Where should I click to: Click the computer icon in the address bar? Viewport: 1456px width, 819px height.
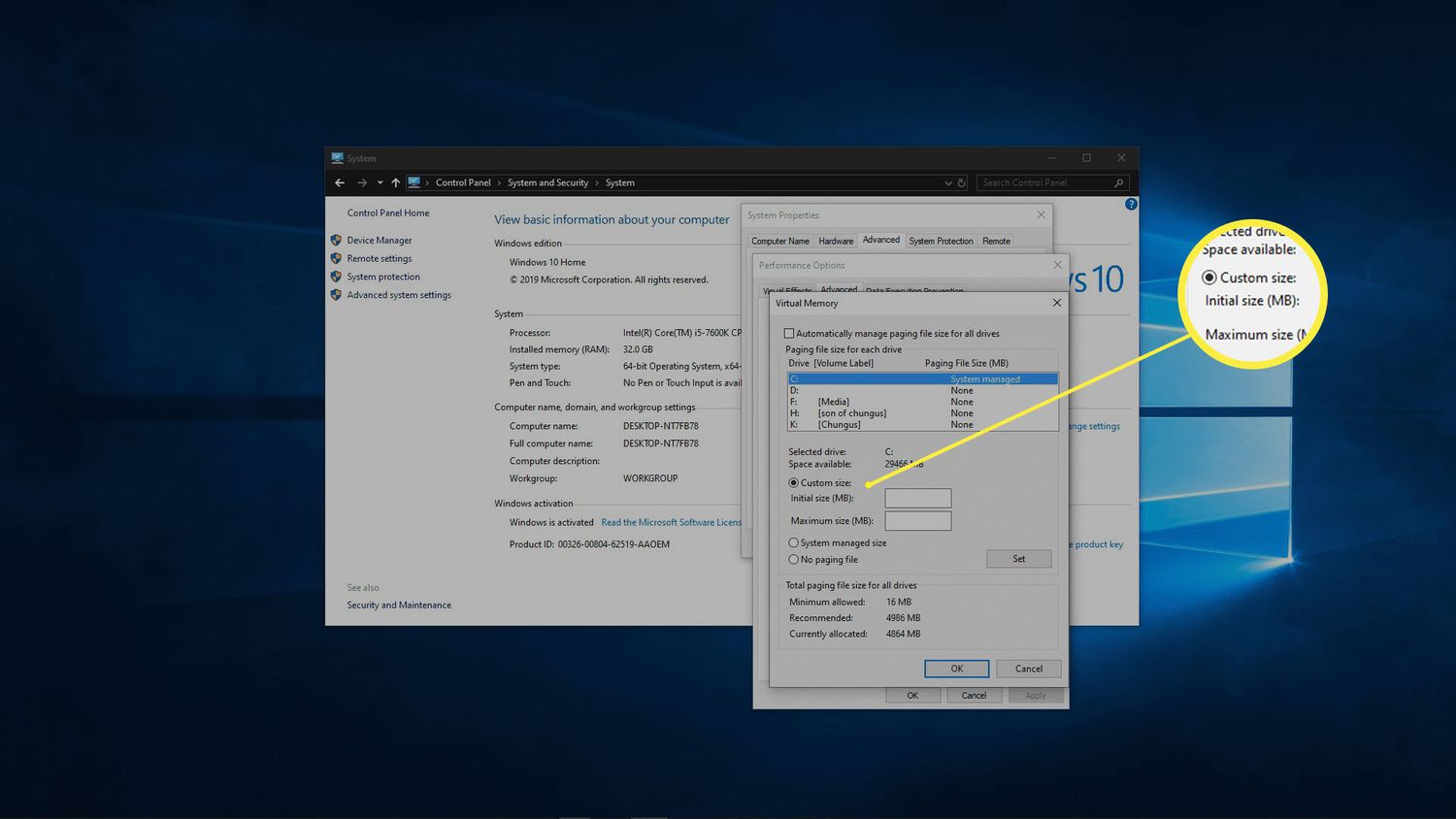click(x=414, y=182)
